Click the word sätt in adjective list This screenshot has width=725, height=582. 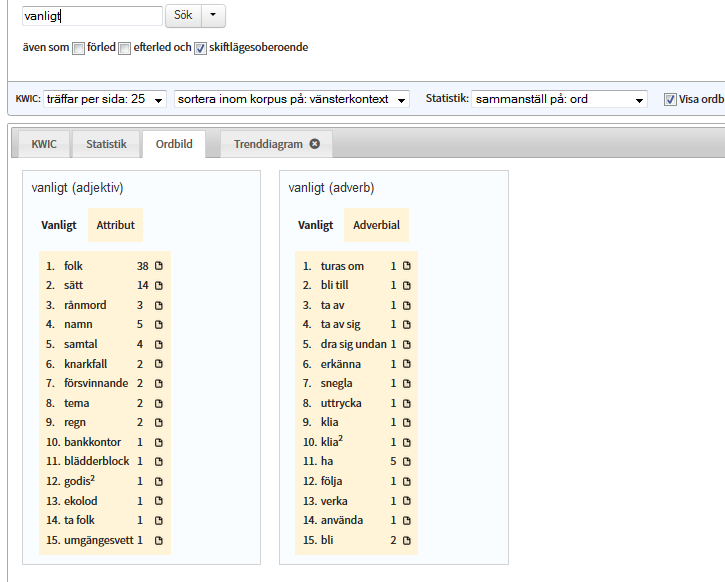[74, 286]
